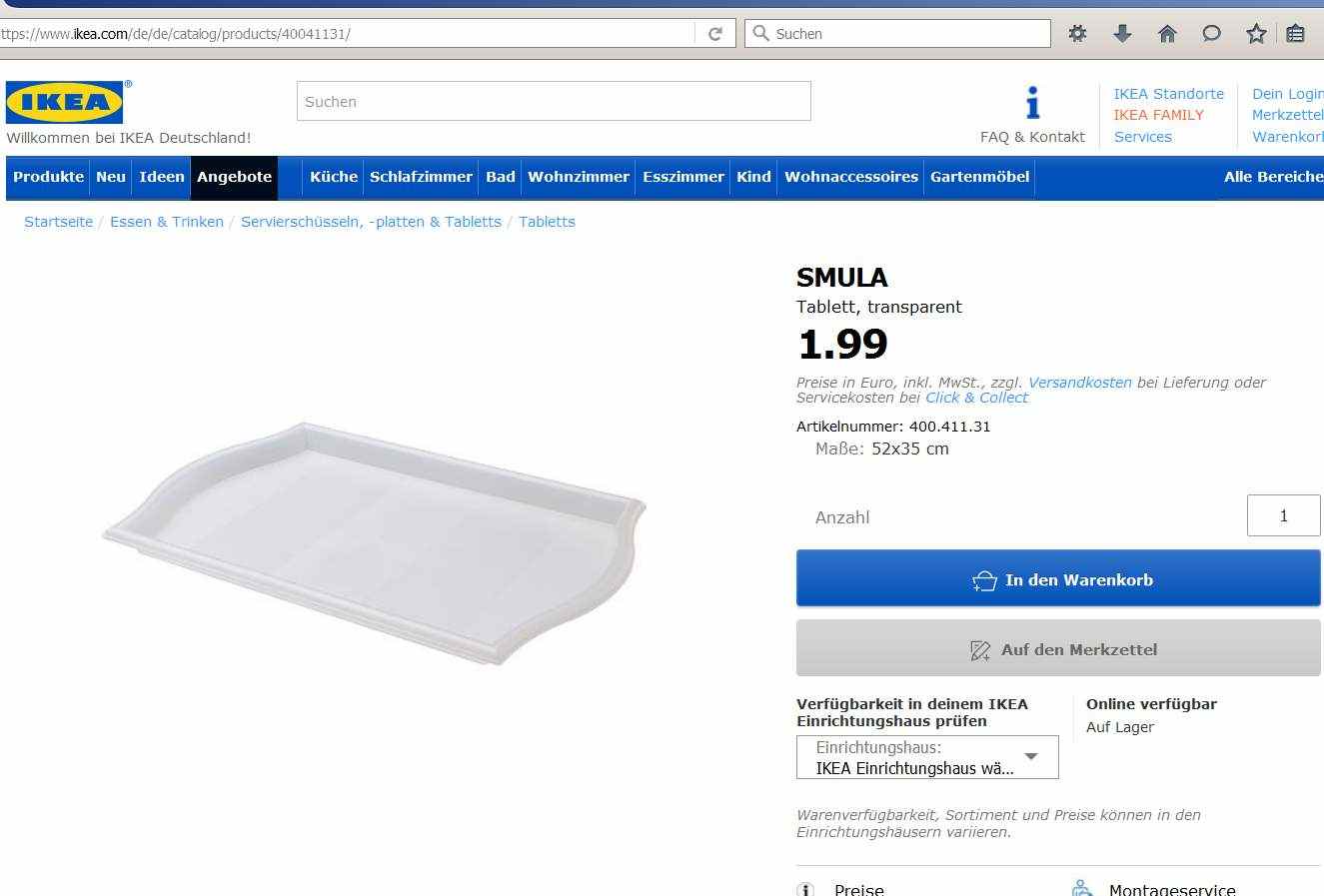The image size is (1324, 896).
Task: Save item via Auf den Merkzettel button
Action: [1058, 648]
